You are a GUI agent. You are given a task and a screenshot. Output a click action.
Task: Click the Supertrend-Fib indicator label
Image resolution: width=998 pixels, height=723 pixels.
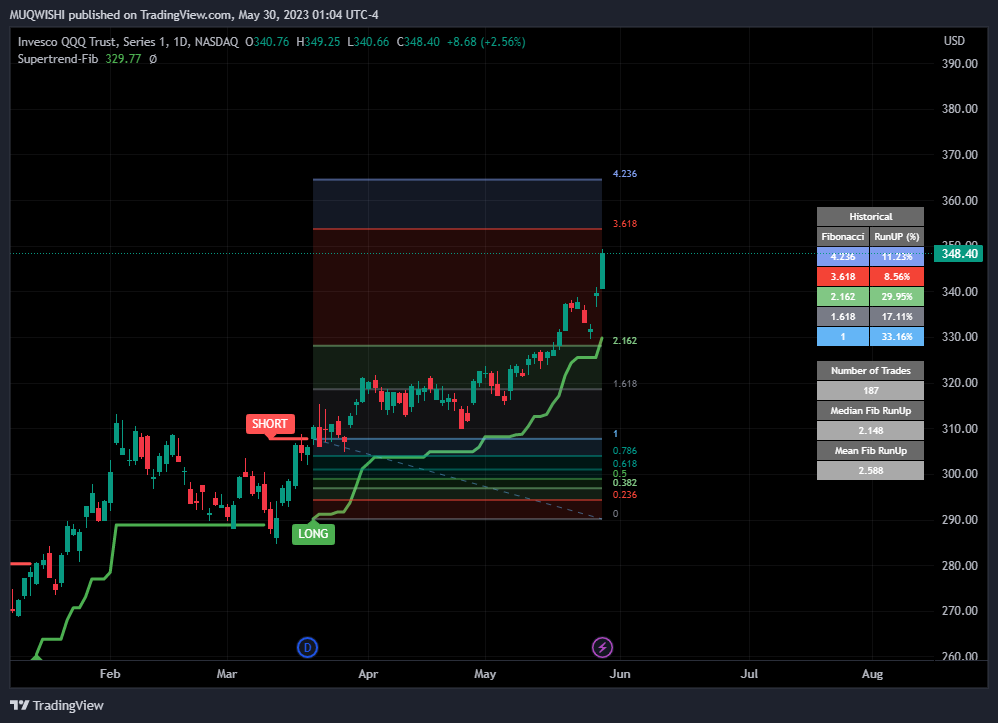pyautogui.click(x=58, y=59)
